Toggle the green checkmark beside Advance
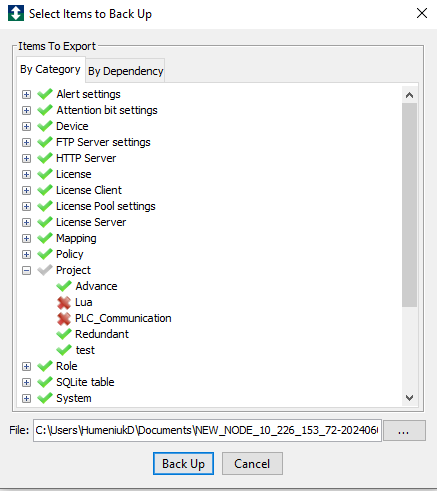437x491 pixels. click(64, 286)
